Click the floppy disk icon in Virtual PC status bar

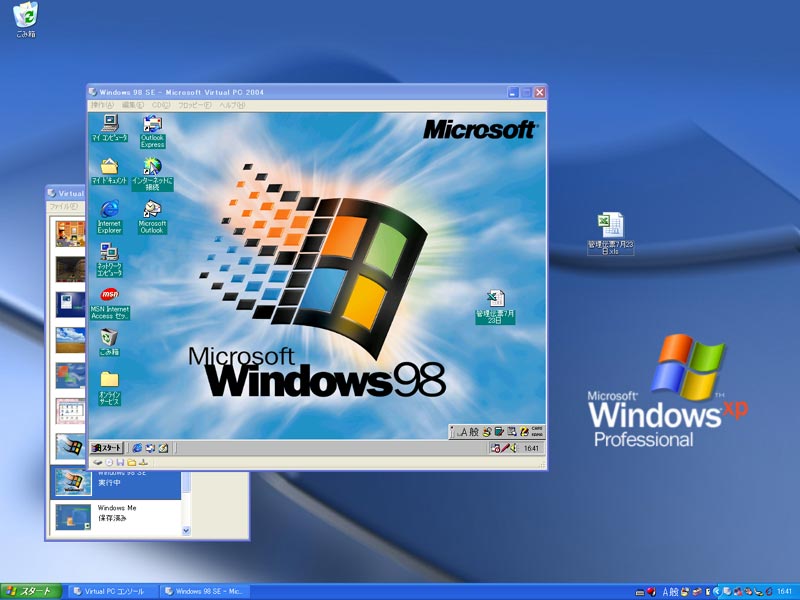point(120,462)
